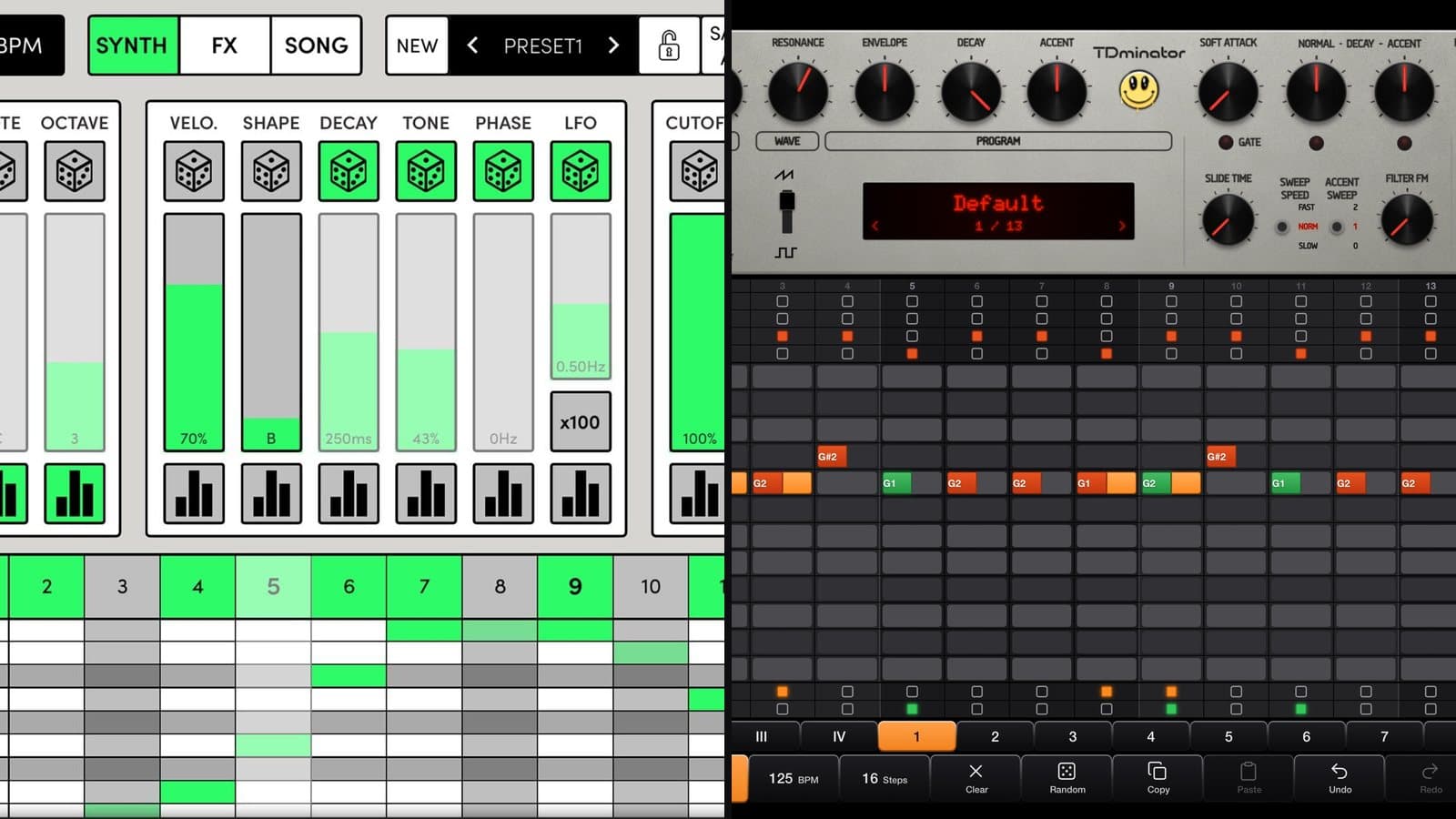Viewport: 1456px width, 819px height.
Task: Click the 125 BPM tempo button
Action: (793, 778)
